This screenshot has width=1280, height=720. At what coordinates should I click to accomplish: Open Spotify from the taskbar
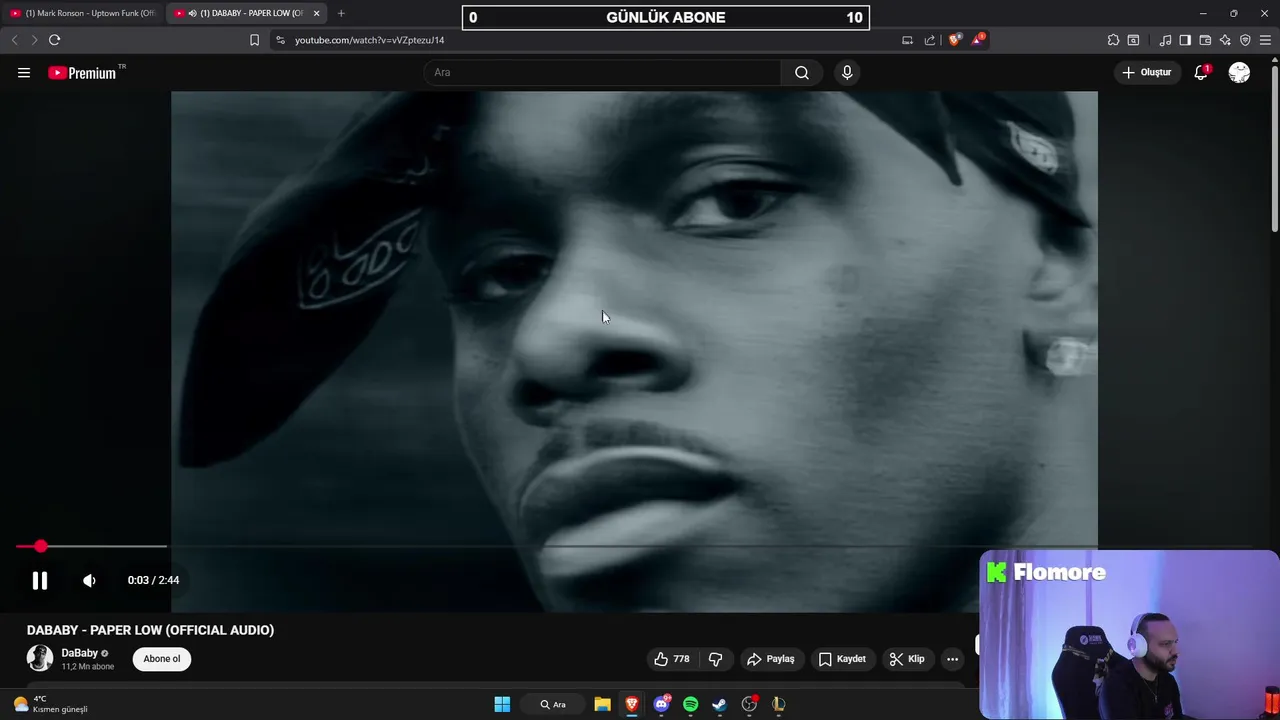[x=690, y=704]
